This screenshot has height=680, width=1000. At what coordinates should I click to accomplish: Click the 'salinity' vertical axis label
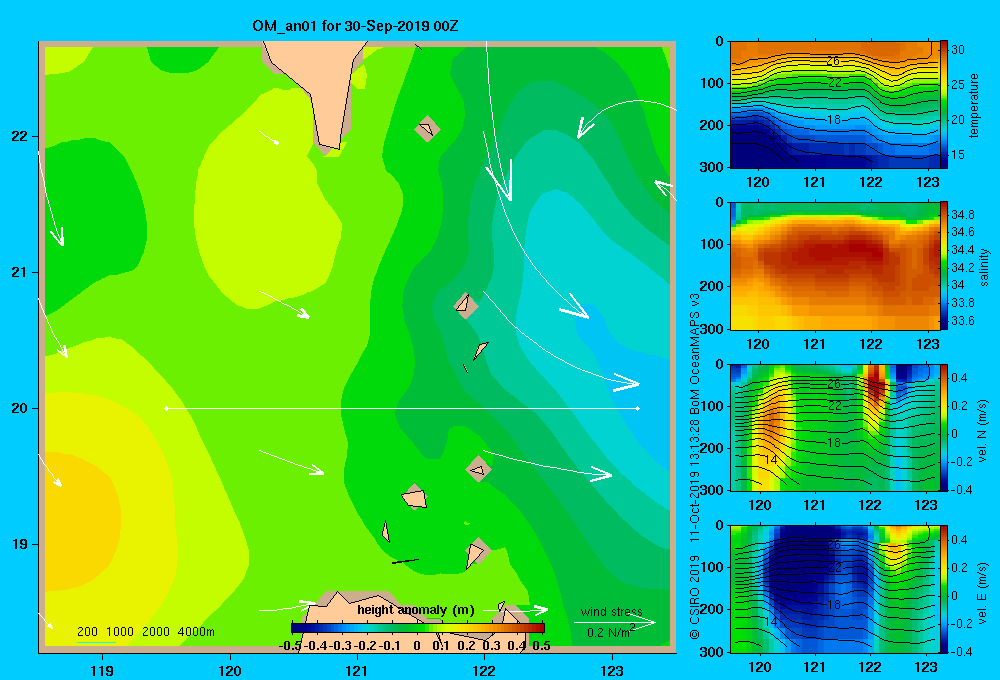point(984,267)
